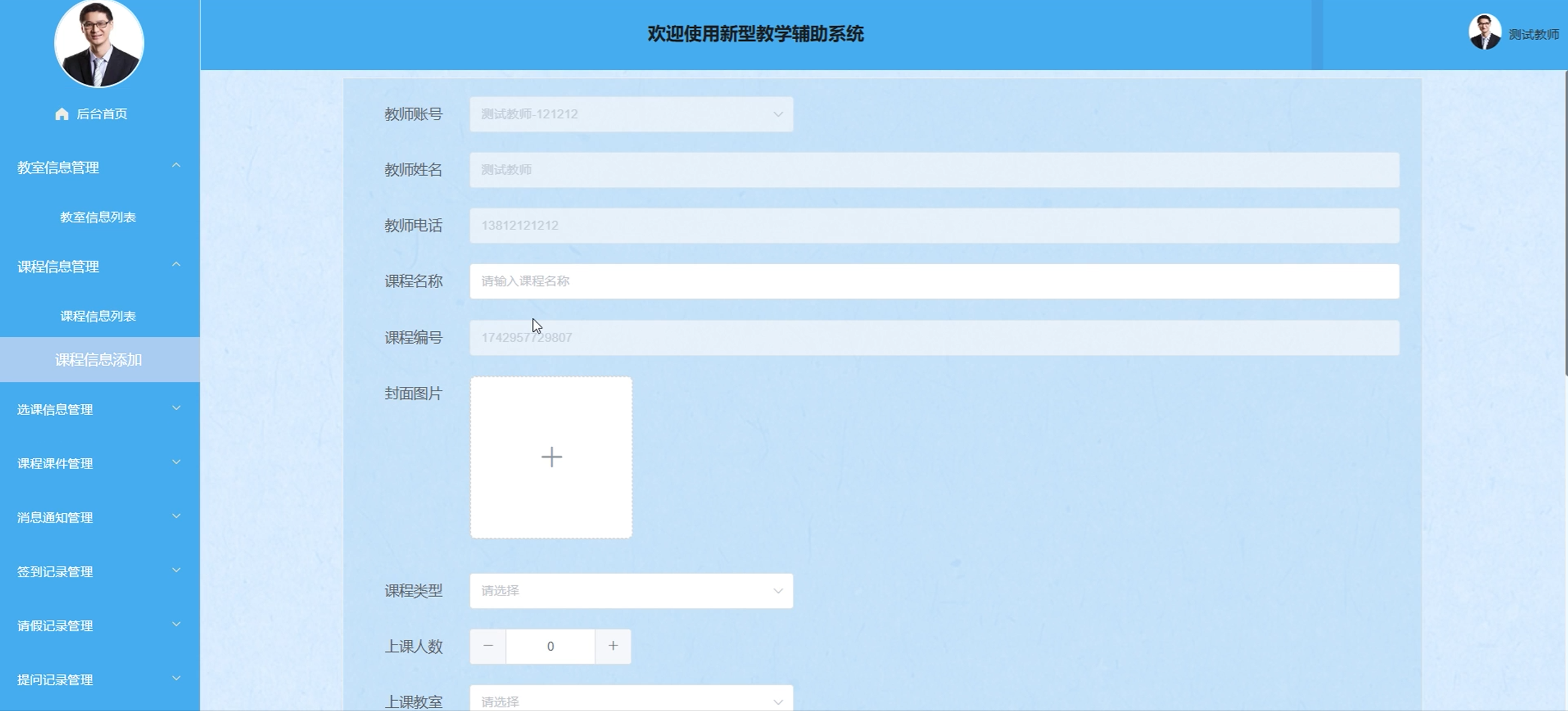
Task: Click the minus button on 上课人数 stepper
Action: [x=488, y=646]
